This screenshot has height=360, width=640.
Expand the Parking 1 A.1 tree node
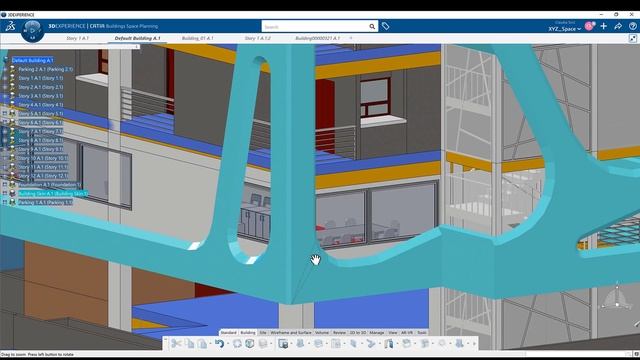[5, 202]
